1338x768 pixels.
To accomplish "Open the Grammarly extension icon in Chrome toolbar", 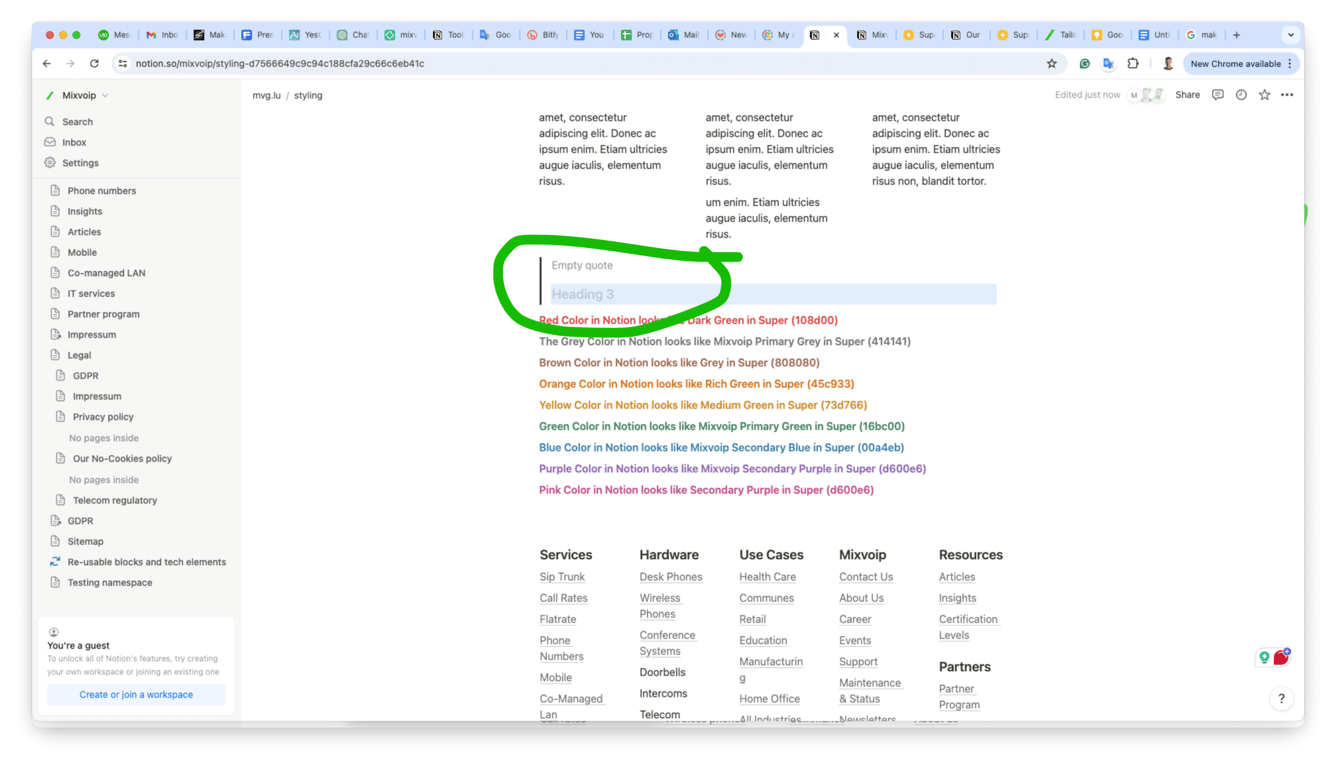I will 1084,64.
